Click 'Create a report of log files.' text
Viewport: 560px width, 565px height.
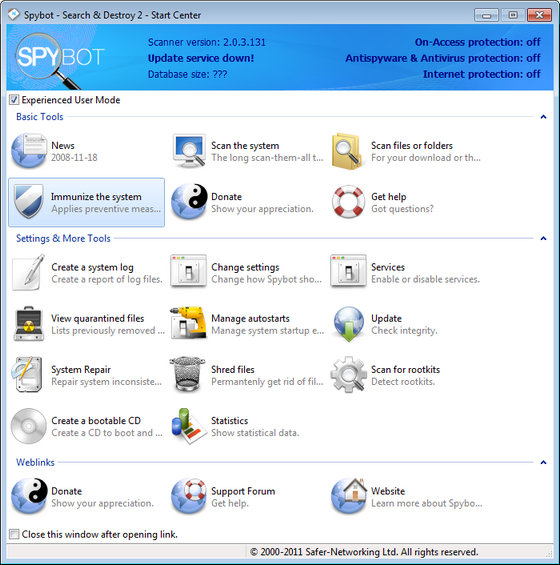107,279
